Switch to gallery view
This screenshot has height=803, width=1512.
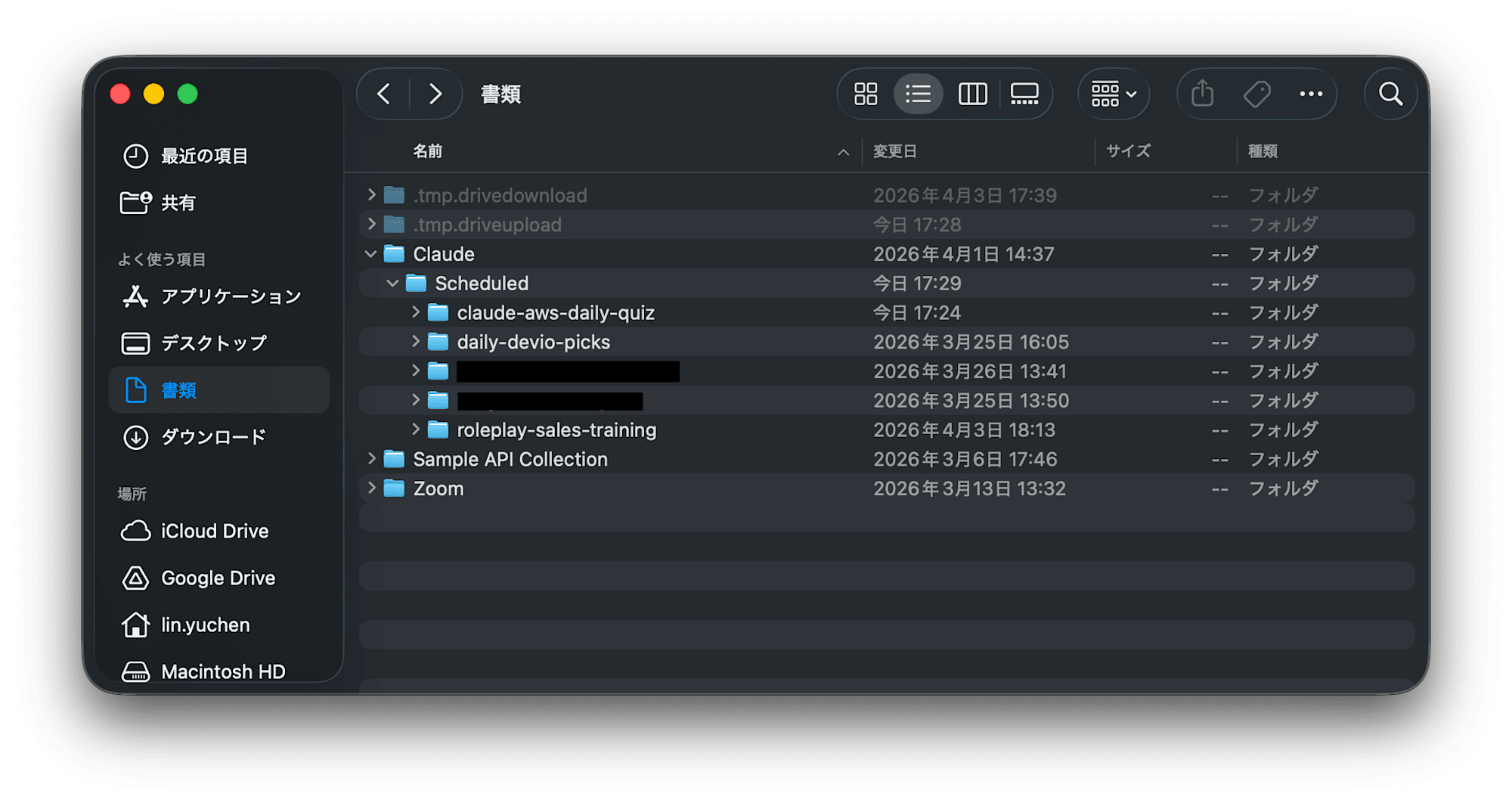1025,94
